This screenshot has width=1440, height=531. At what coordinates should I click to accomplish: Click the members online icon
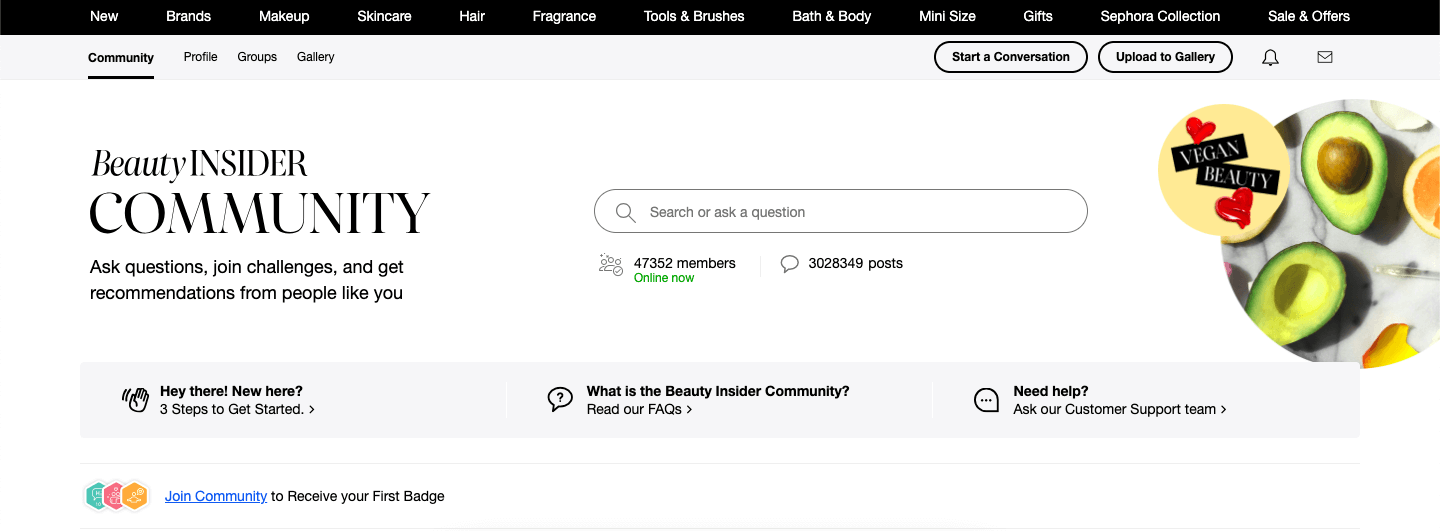coord(610,265)
